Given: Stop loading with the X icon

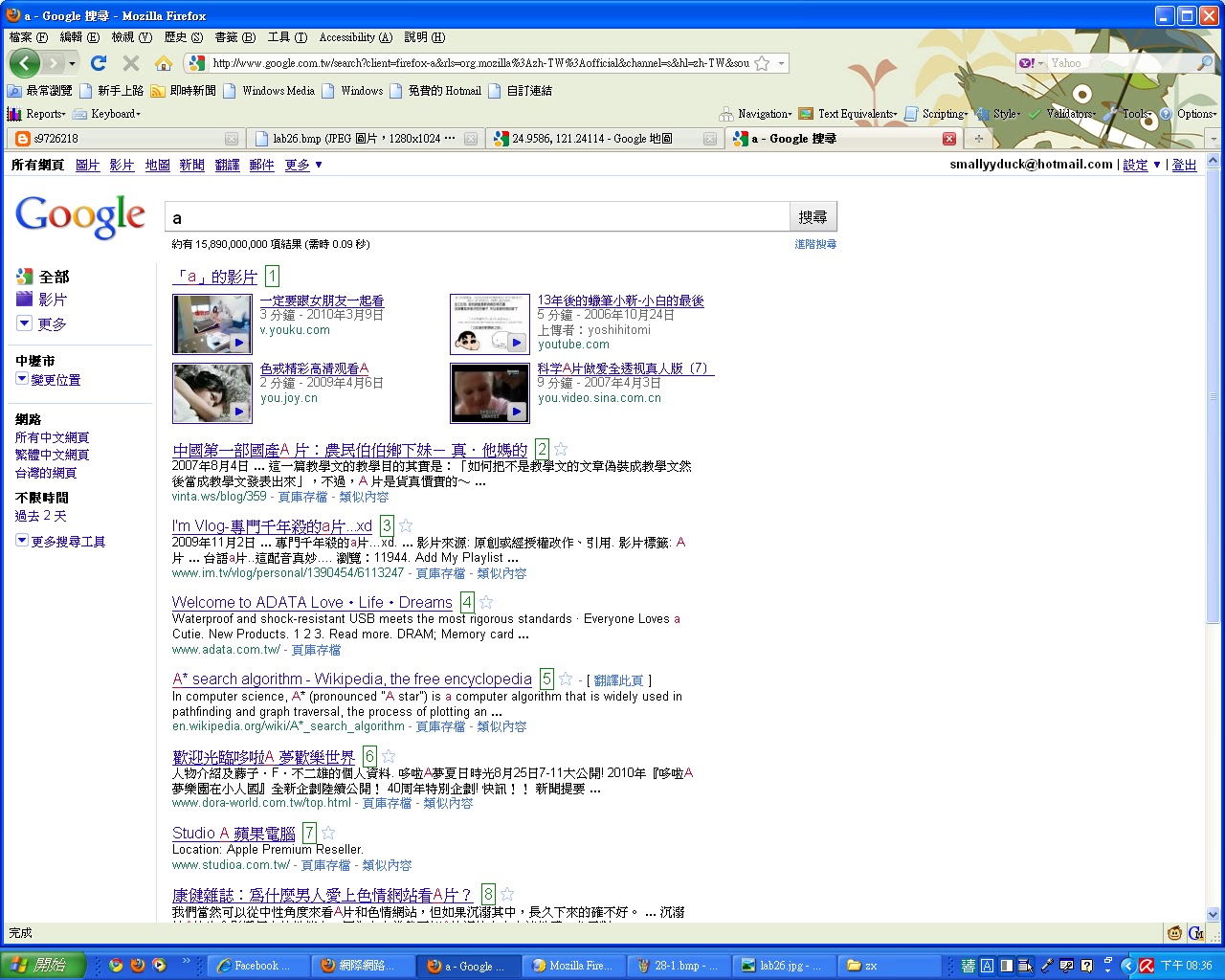Looking at the screenshot, I should tap(131, 63).
